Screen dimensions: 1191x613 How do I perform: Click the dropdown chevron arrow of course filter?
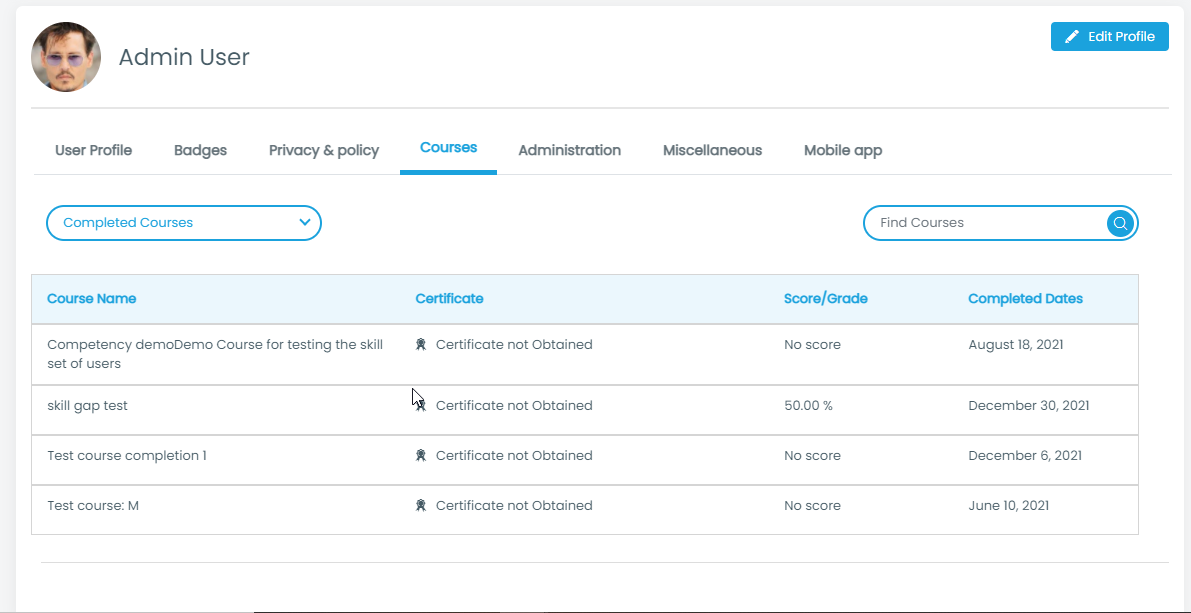pos(305,223)
